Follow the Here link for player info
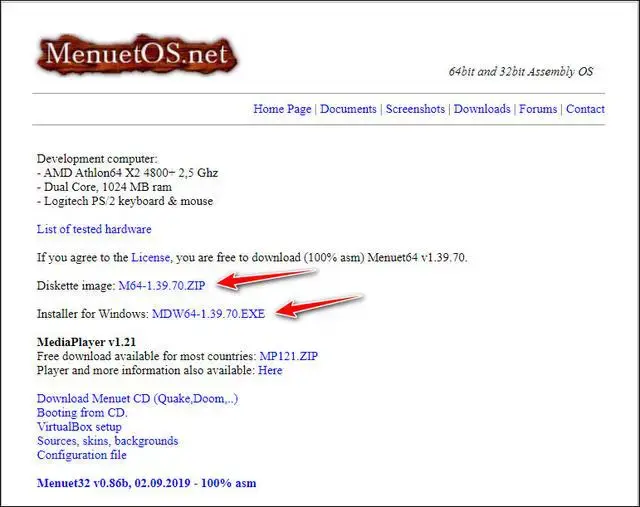Screen dimensions: 640x507 [x=270, y=370]
